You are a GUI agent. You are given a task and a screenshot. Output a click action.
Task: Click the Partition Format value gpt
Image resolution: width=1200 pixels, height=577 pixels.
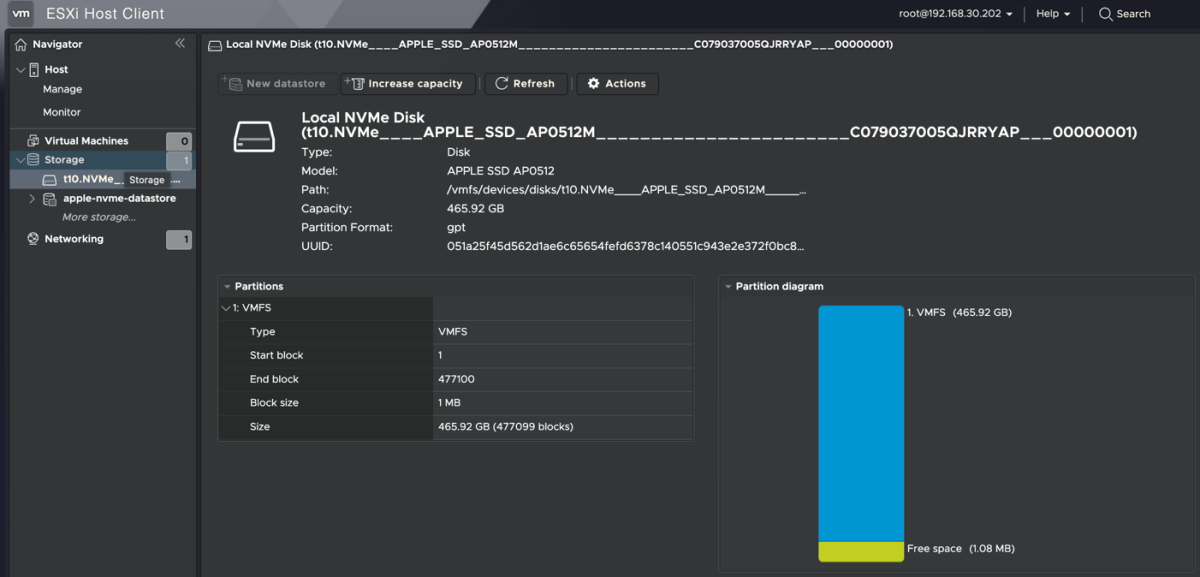[x=456, y=228]
